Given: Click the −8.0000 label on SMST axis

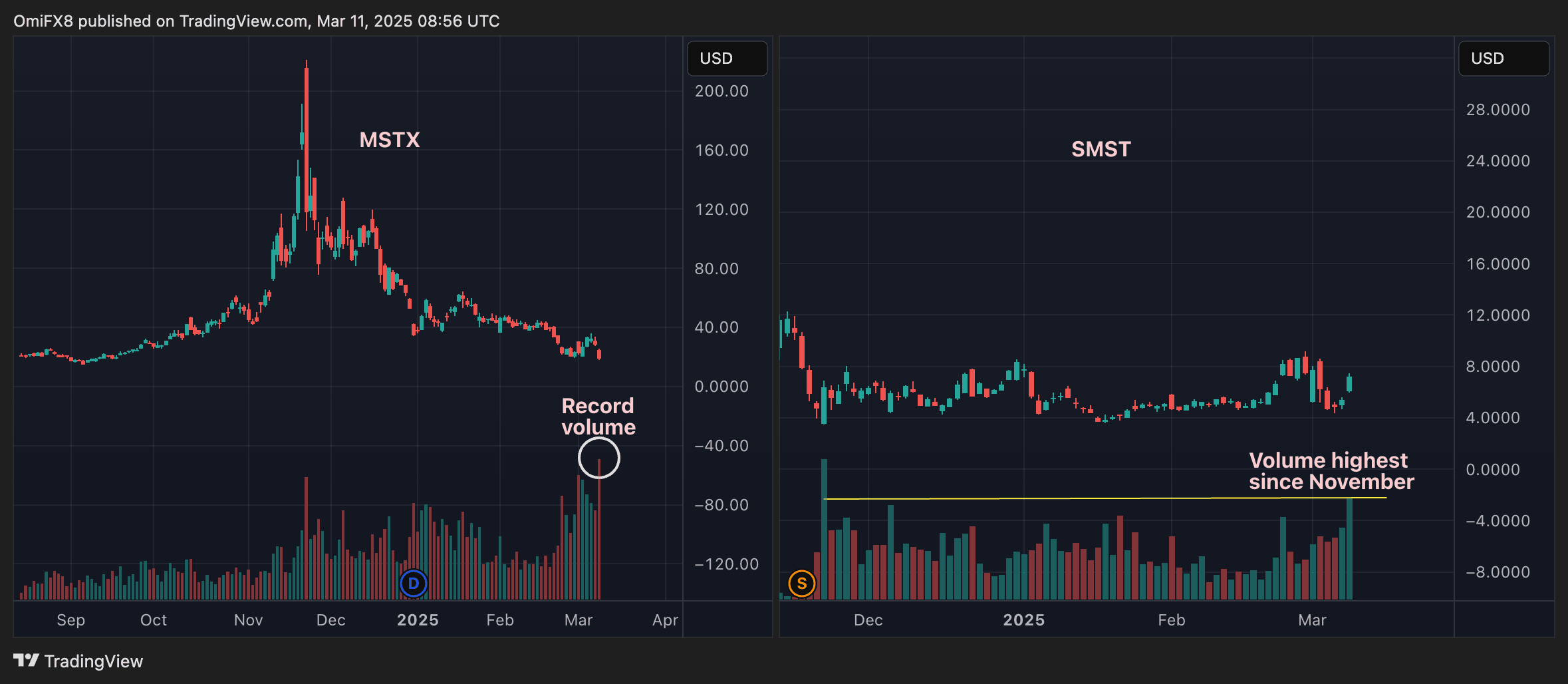Looking at the screenshot, I should 1498,572.
